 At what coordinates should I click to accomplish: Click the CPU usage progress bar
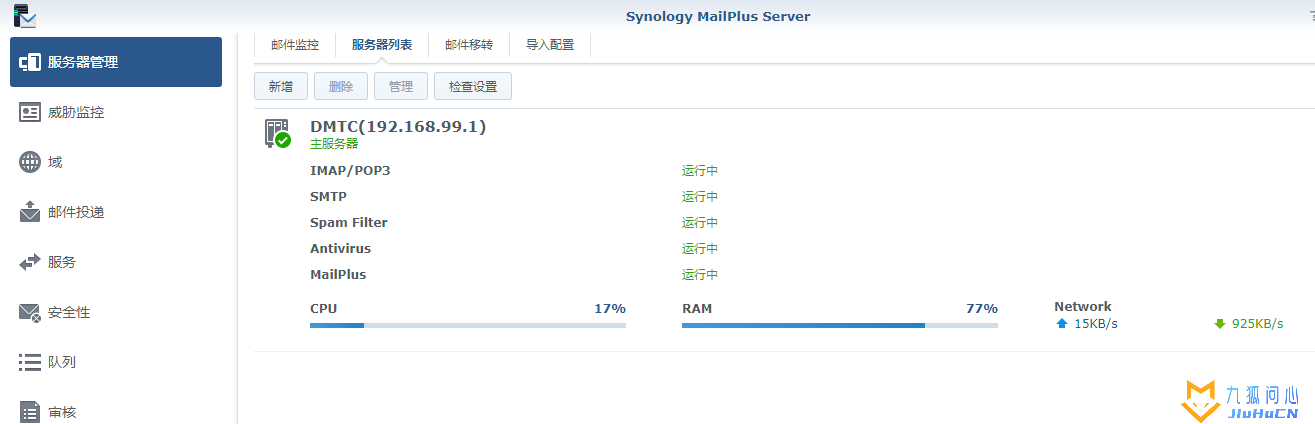[468, 326]
